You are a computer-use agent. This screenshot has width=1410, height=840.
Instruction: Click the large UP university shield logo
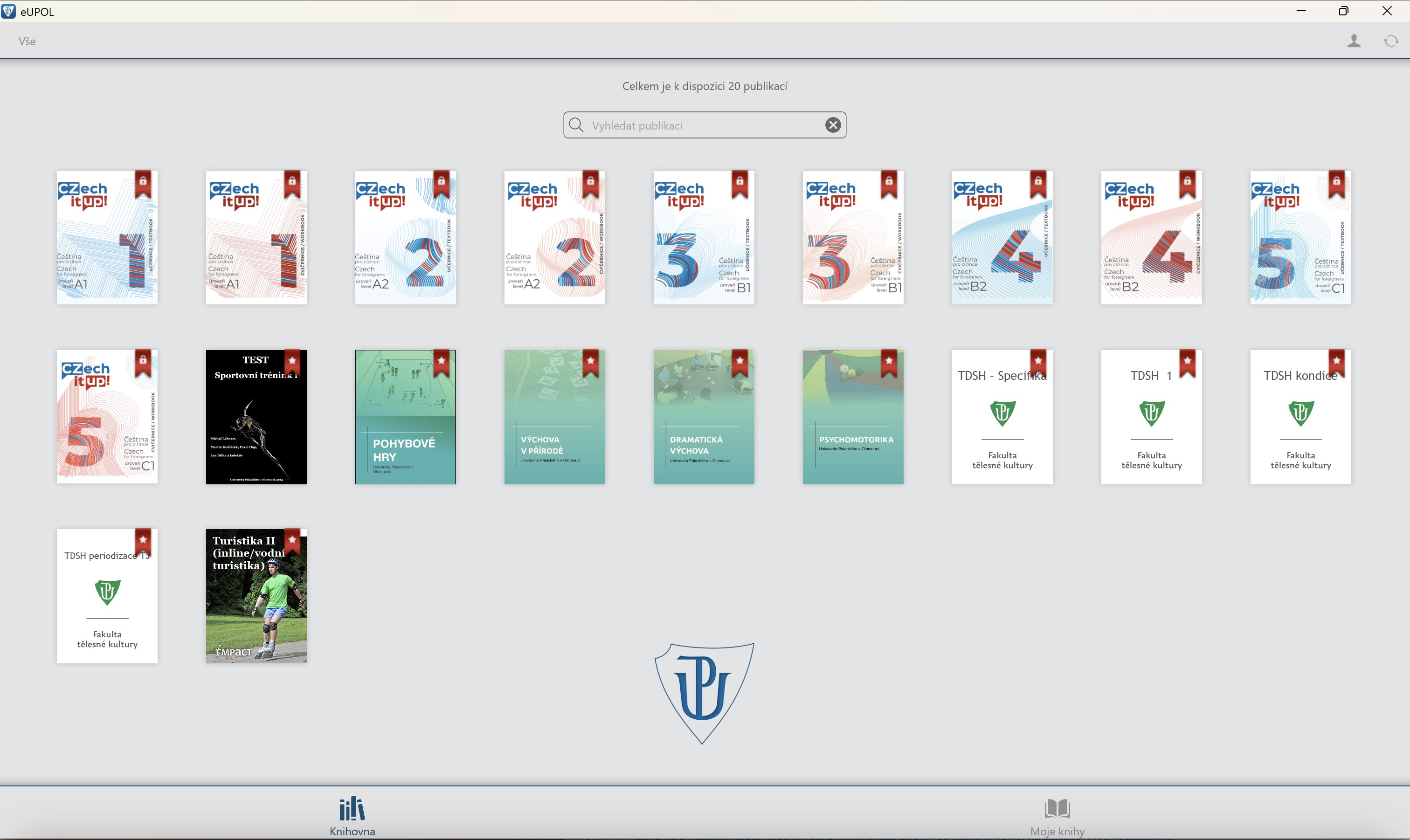[x=704, y=693]
